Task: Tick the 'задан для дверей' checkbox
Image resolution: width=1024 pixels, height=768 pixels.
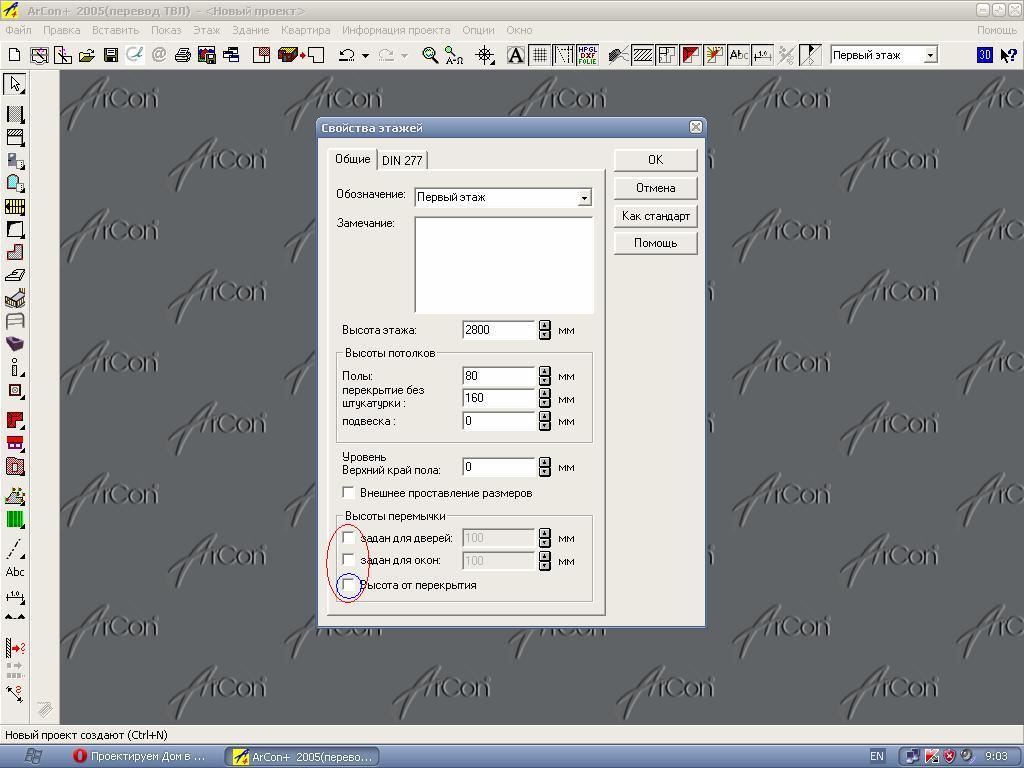Action: [349, 537]
